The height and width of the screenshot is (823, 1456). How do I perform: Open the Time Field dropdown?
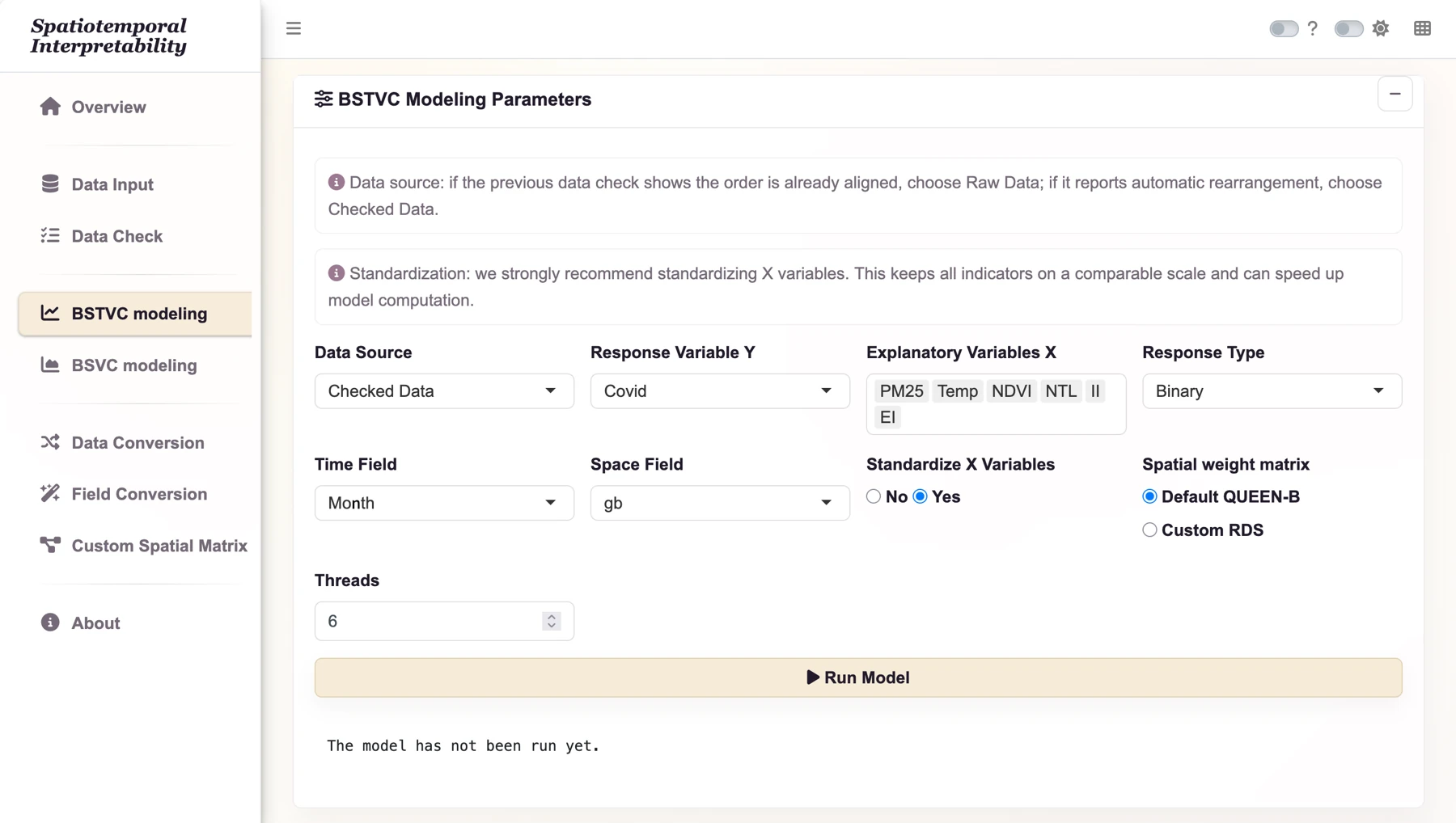point(444,503)
